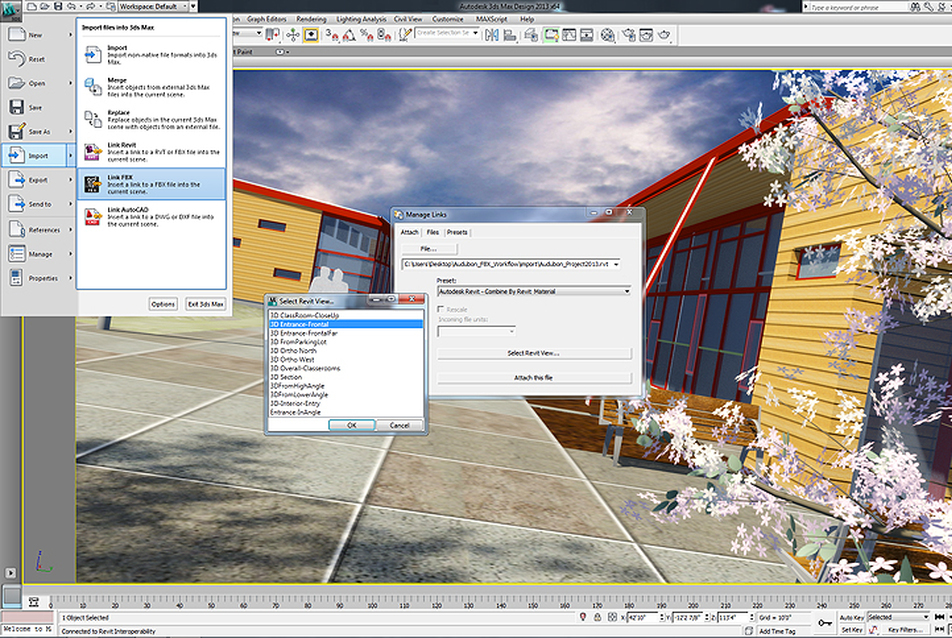952x638 pixels.
Task: Click the Select Revit View... button
Action: tap(534, 353)
